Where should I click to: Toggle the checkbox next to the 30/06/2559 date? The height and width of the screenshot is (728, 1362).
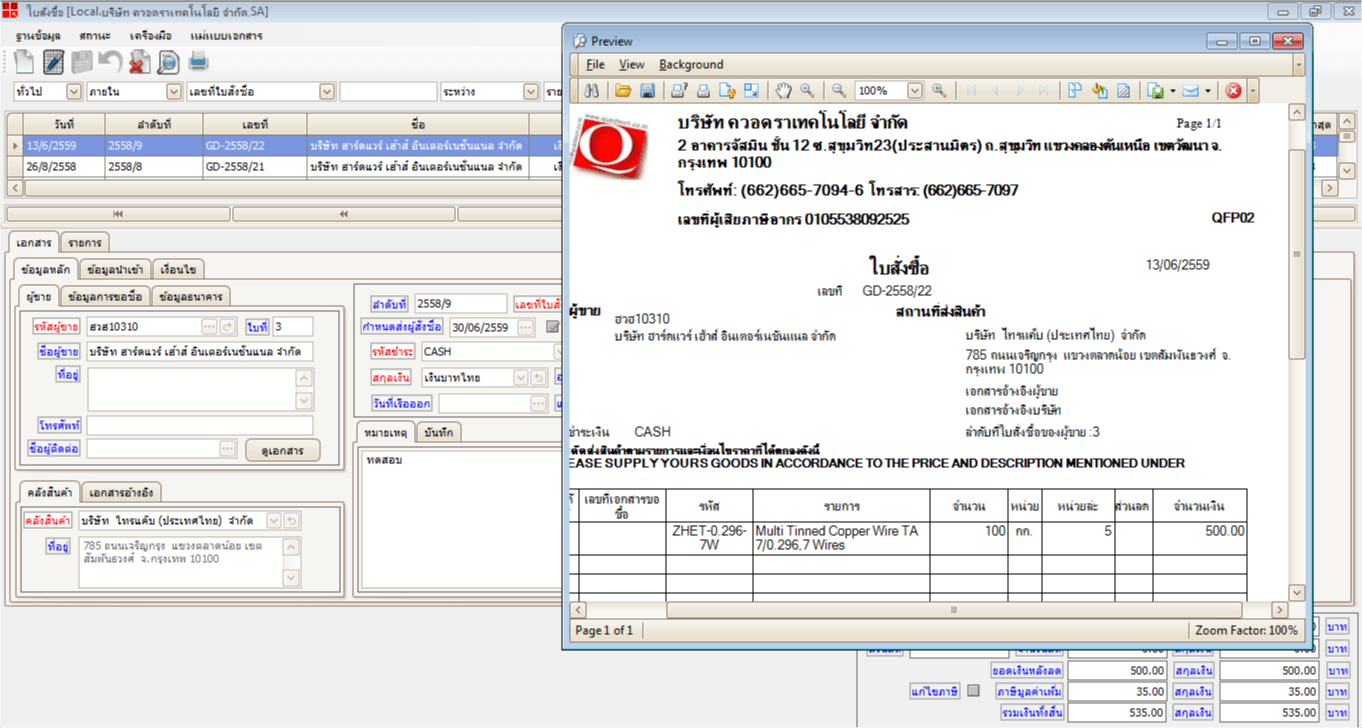tap(553, 327)
